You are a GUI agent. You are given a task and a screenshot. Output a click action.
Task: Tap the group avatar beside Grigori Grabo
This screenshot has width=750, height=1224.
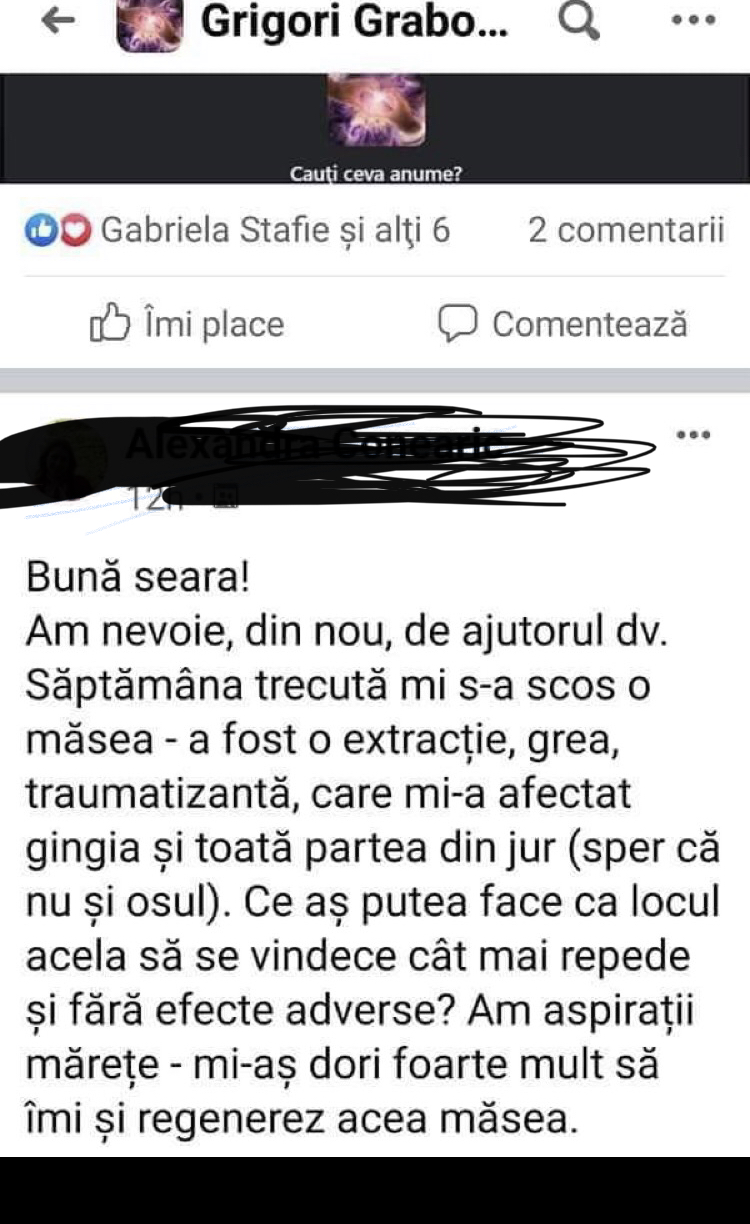pos(150,26)
